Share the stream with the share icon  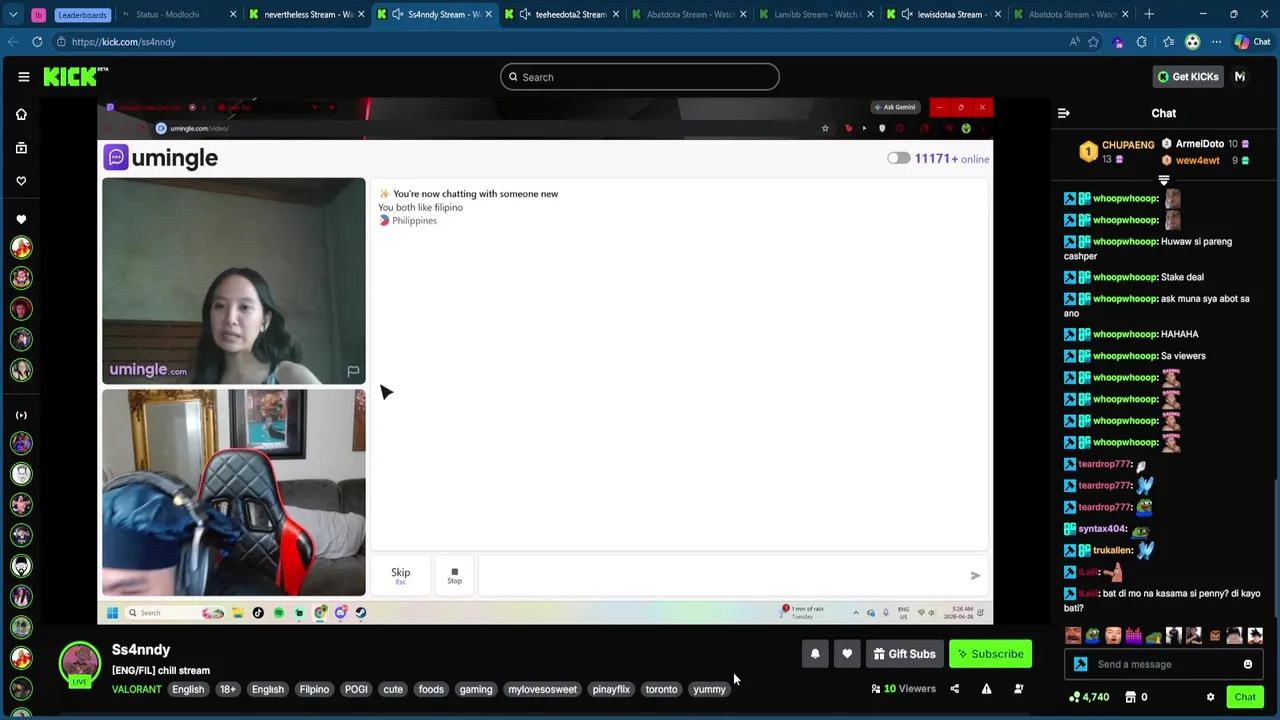coord(954,689)
